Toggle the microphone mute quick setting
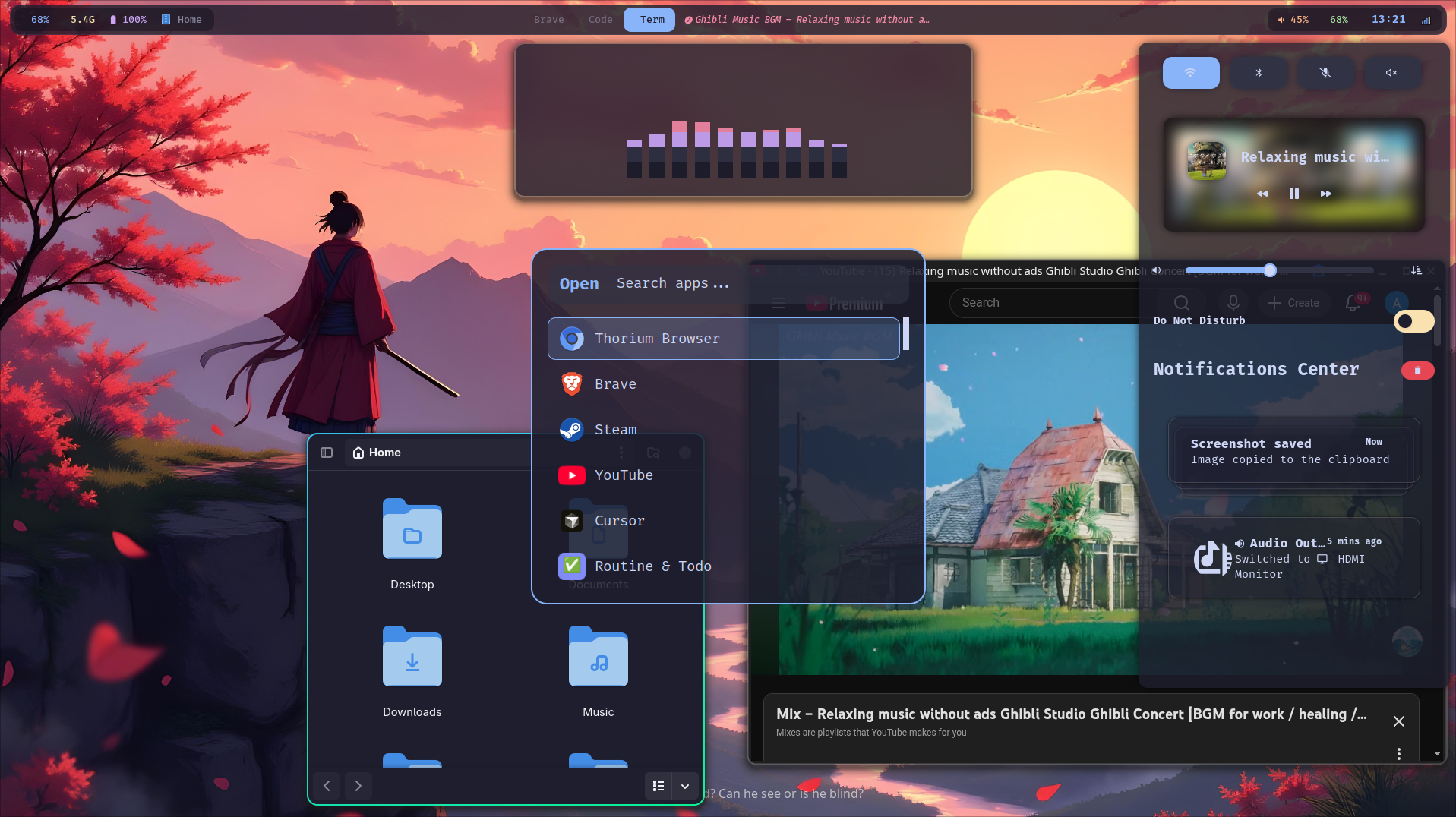The image size is (1456, 817). 1325,73
